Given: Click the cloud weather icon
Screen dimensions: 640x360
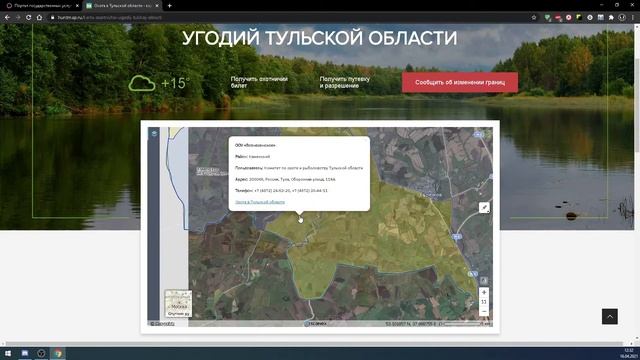Looking at the screenshot, I should point(142,83).
